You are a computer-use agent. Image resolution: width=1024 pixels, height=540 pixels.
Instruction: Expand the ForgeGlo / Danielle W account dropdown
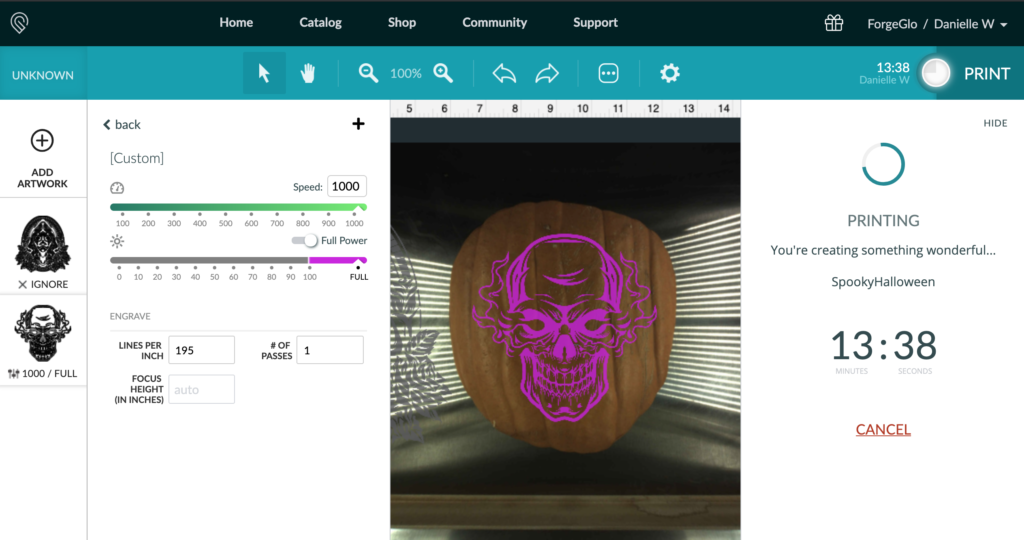[937, 24]
